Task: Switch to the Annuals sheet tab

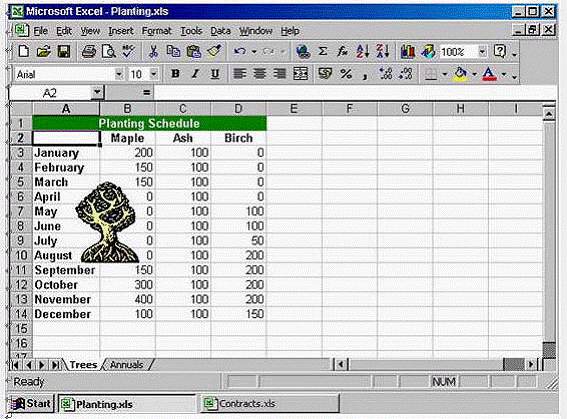Action: [x=127, y=365]
